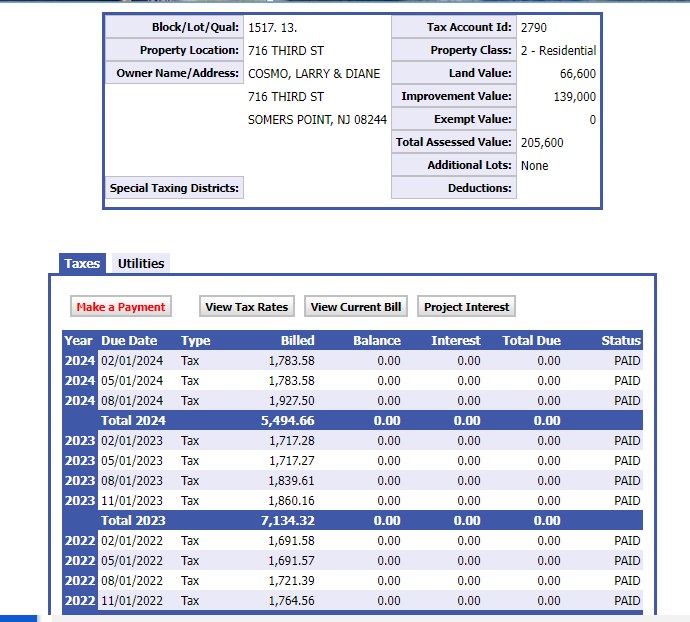Click the Billed column header
This screenshot has height=622, width=690.
pyautogui.click(x=298, y=340)
